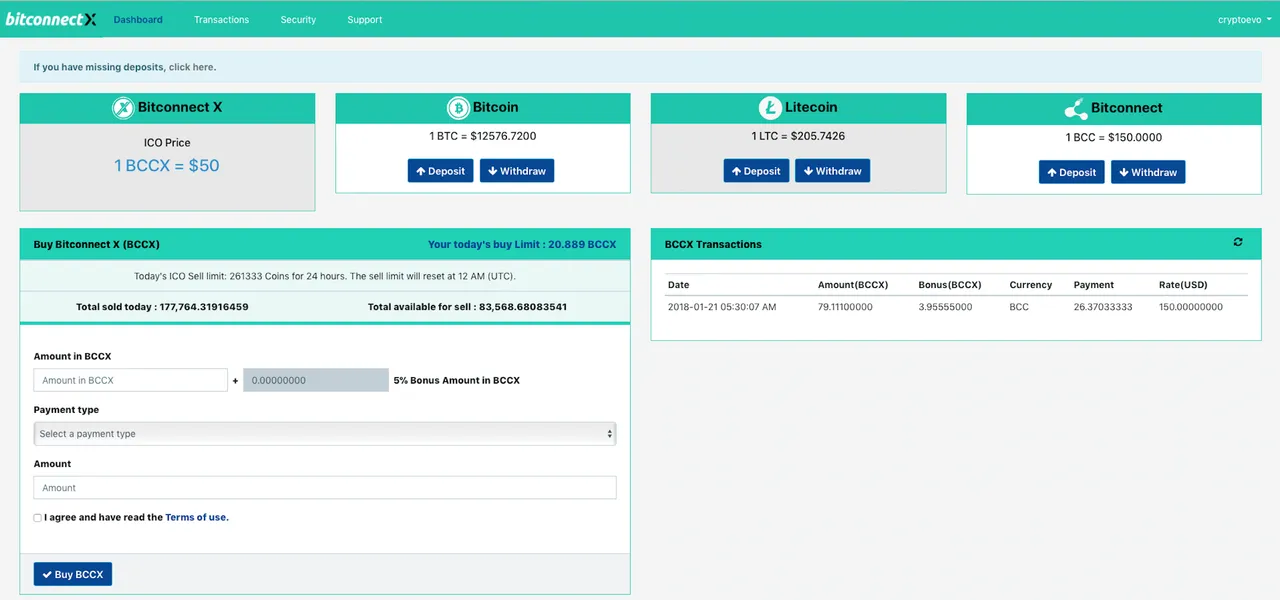The image size is (1280, 600).
Task: Withdraw Litecoin
Action: pos(833,171)
